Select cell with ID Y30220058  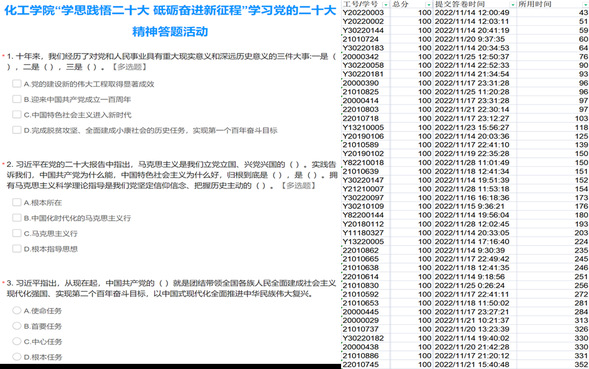365,65
